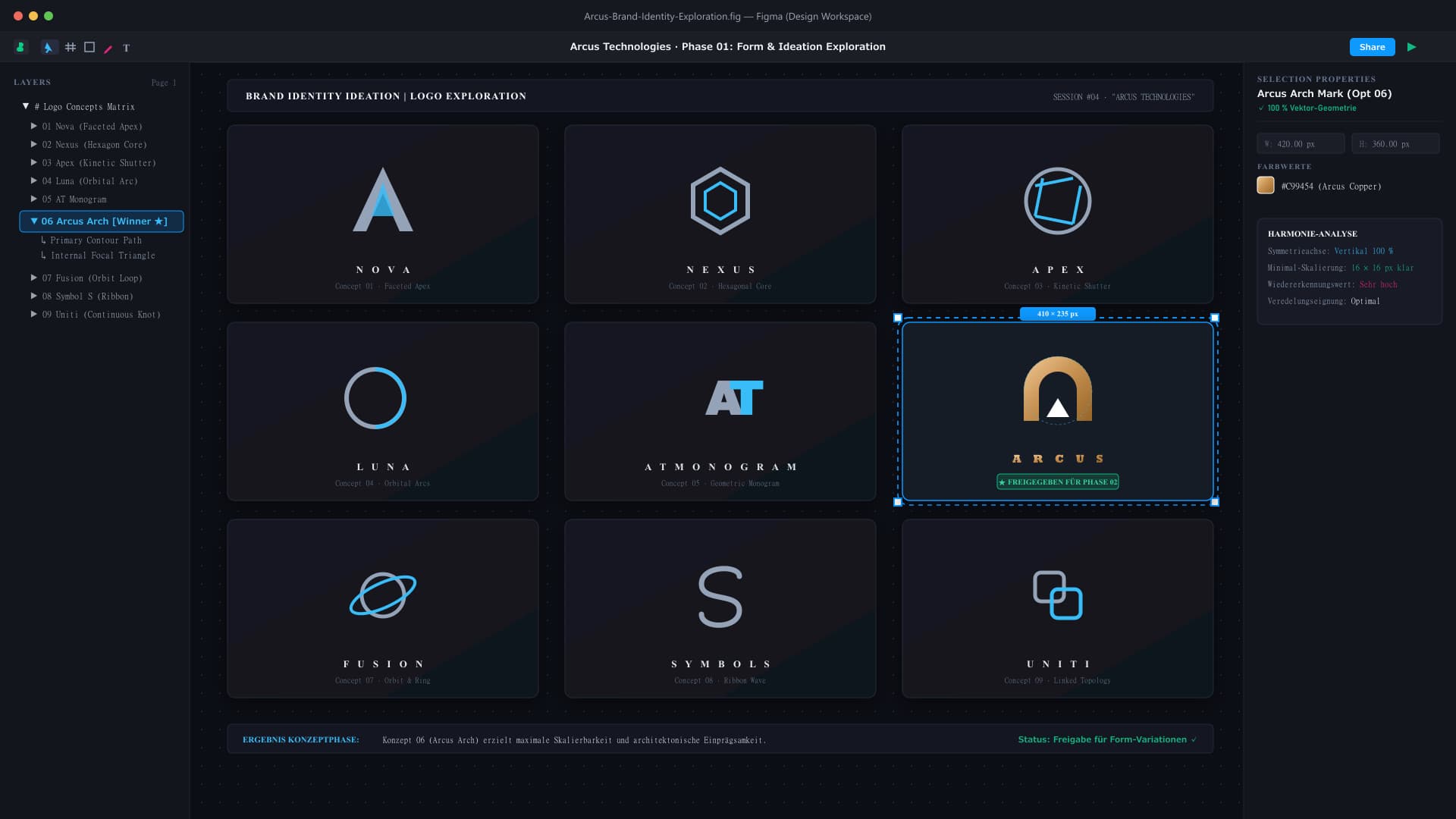Select the 05 AT Monogram layer
The width and height of the screenshot is (1456, 819).
pyautogui.click(x=74, y=199)
